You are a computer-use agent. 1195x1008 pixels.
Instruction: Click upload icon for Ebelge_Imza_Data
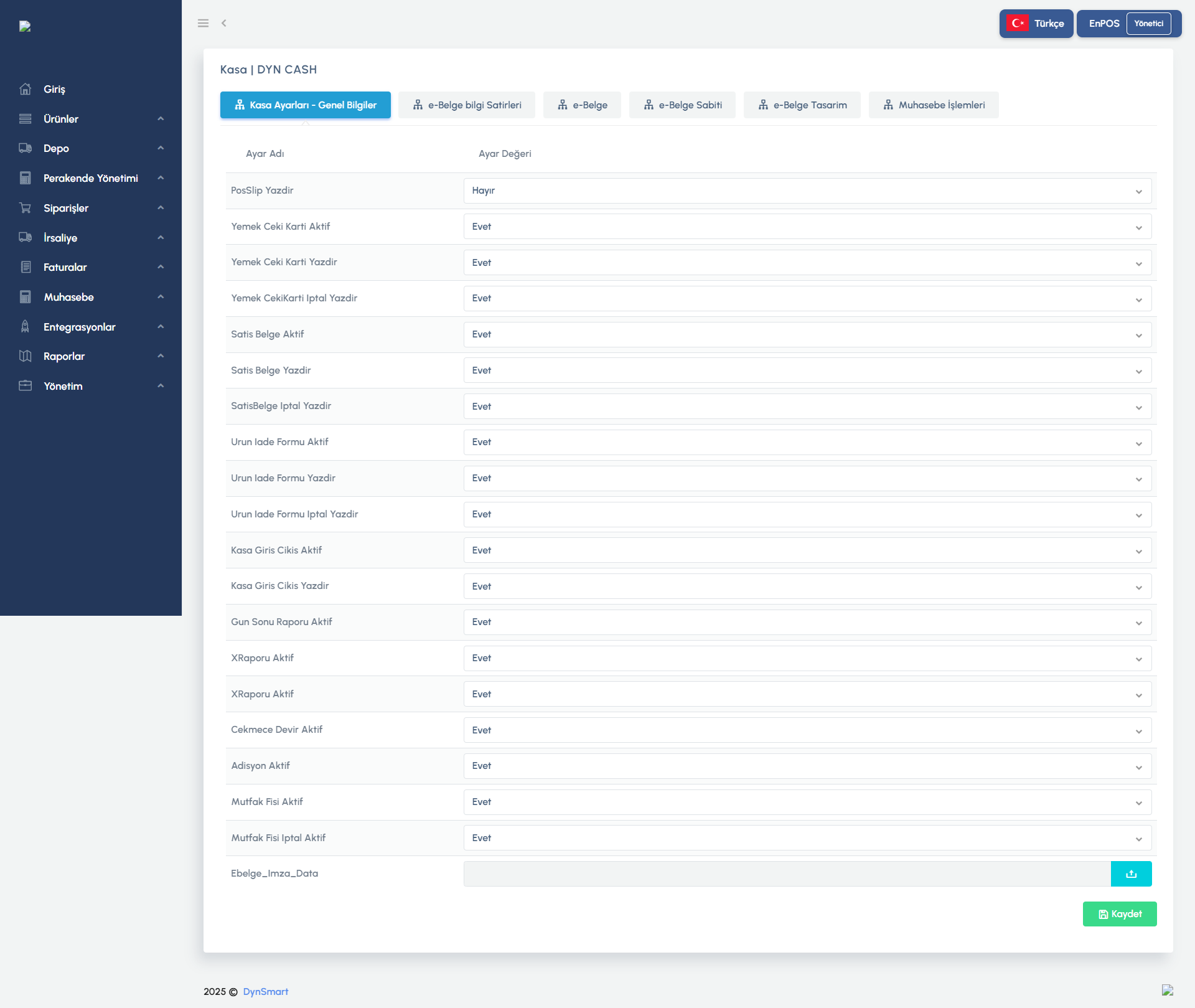point(1131,874)
